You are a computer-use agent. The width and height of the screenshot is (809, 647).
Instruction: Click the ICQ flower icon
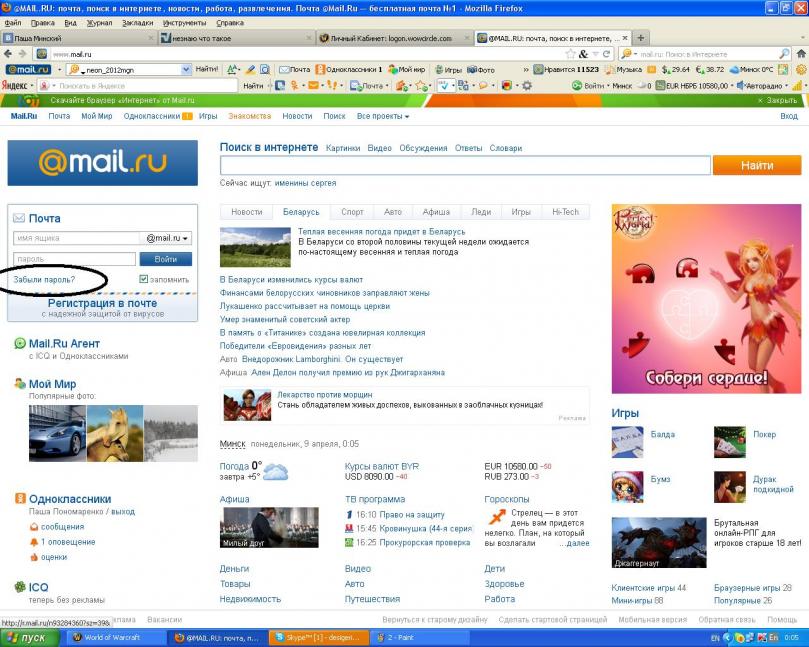[20, 587]
